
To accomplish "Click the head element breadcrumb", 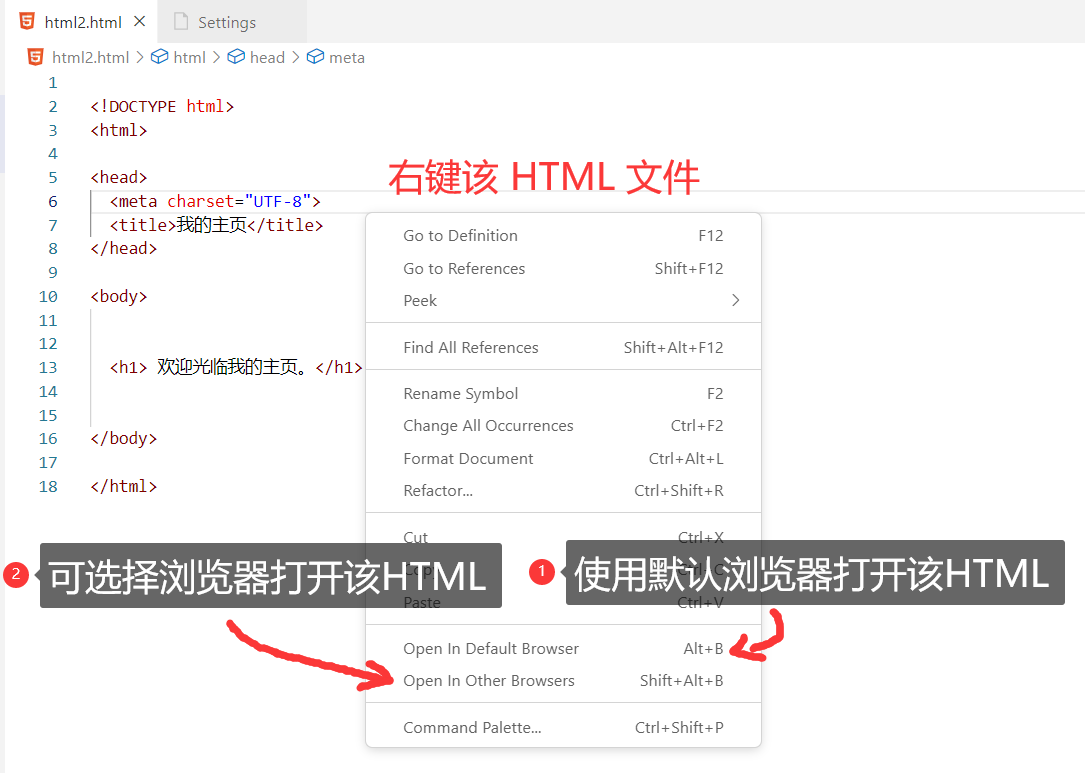I will click(x=267, y=57).
